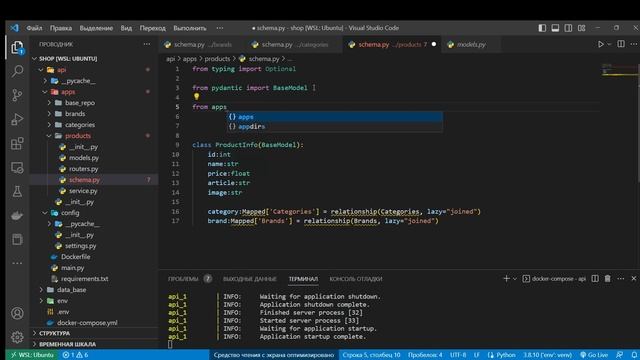Viewport: 640px width, 360px height.
Task: Open terminal panel more actions ellipsis
Action: coord(621,278)
